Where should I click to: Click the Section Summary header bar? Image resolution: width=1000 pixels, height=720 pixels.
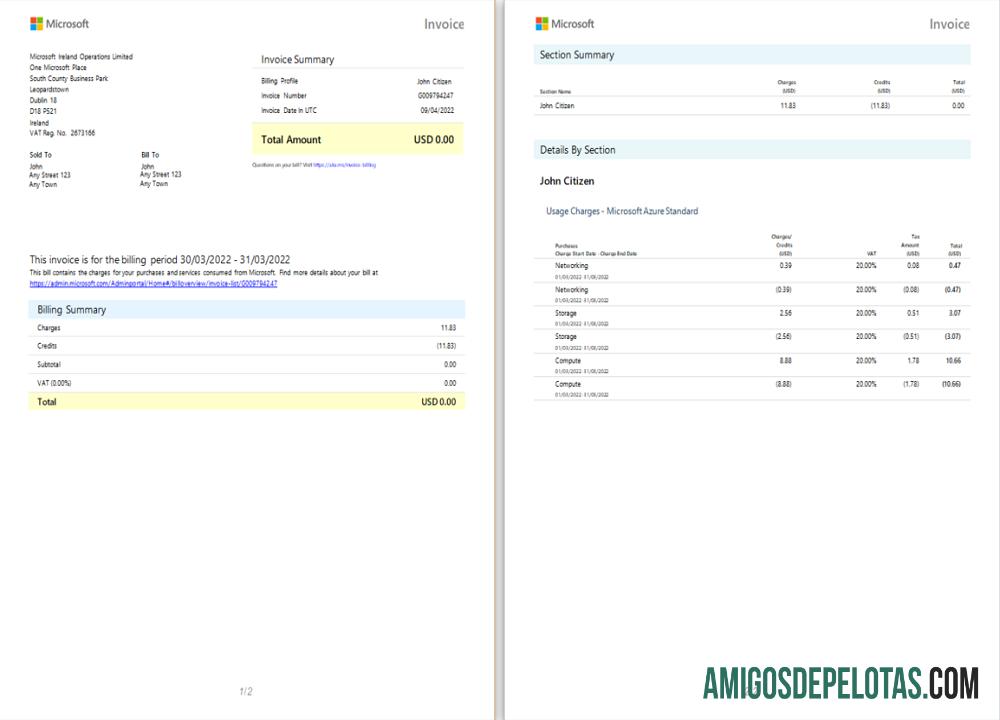tap(752, 55)
